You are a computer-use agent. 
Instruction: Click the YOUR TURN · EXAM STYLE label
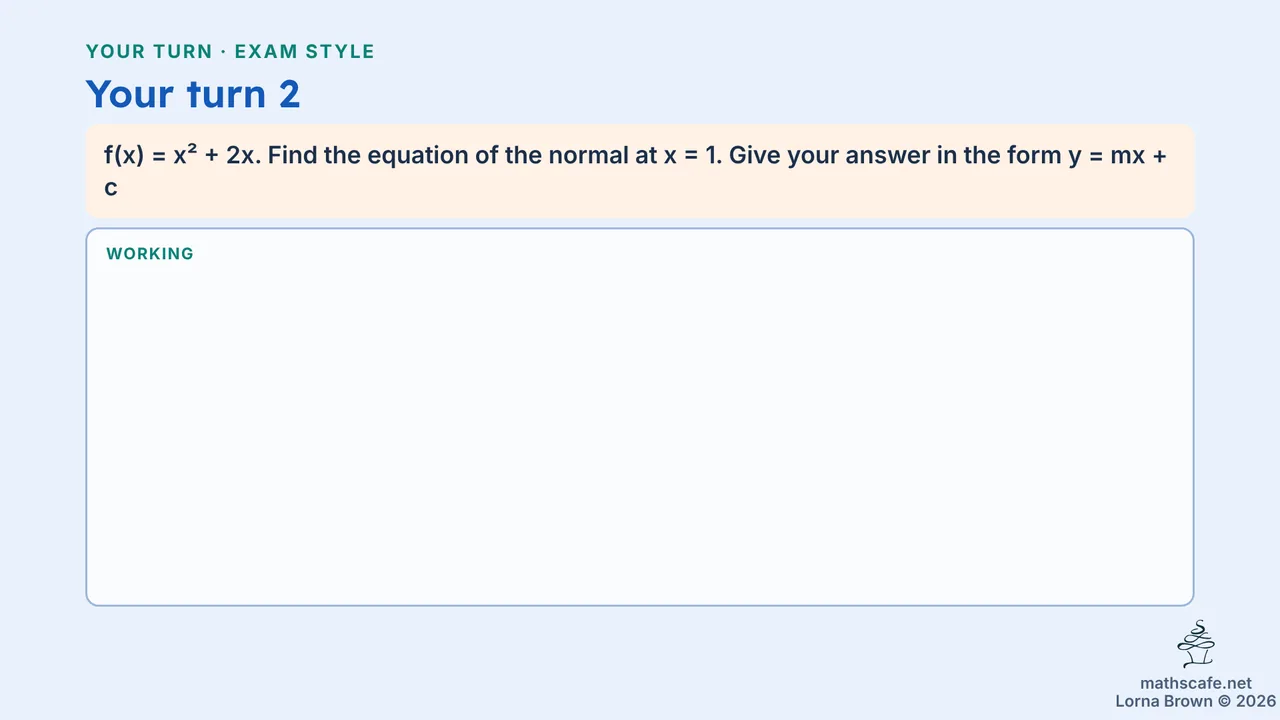click(x=230, y=52)
